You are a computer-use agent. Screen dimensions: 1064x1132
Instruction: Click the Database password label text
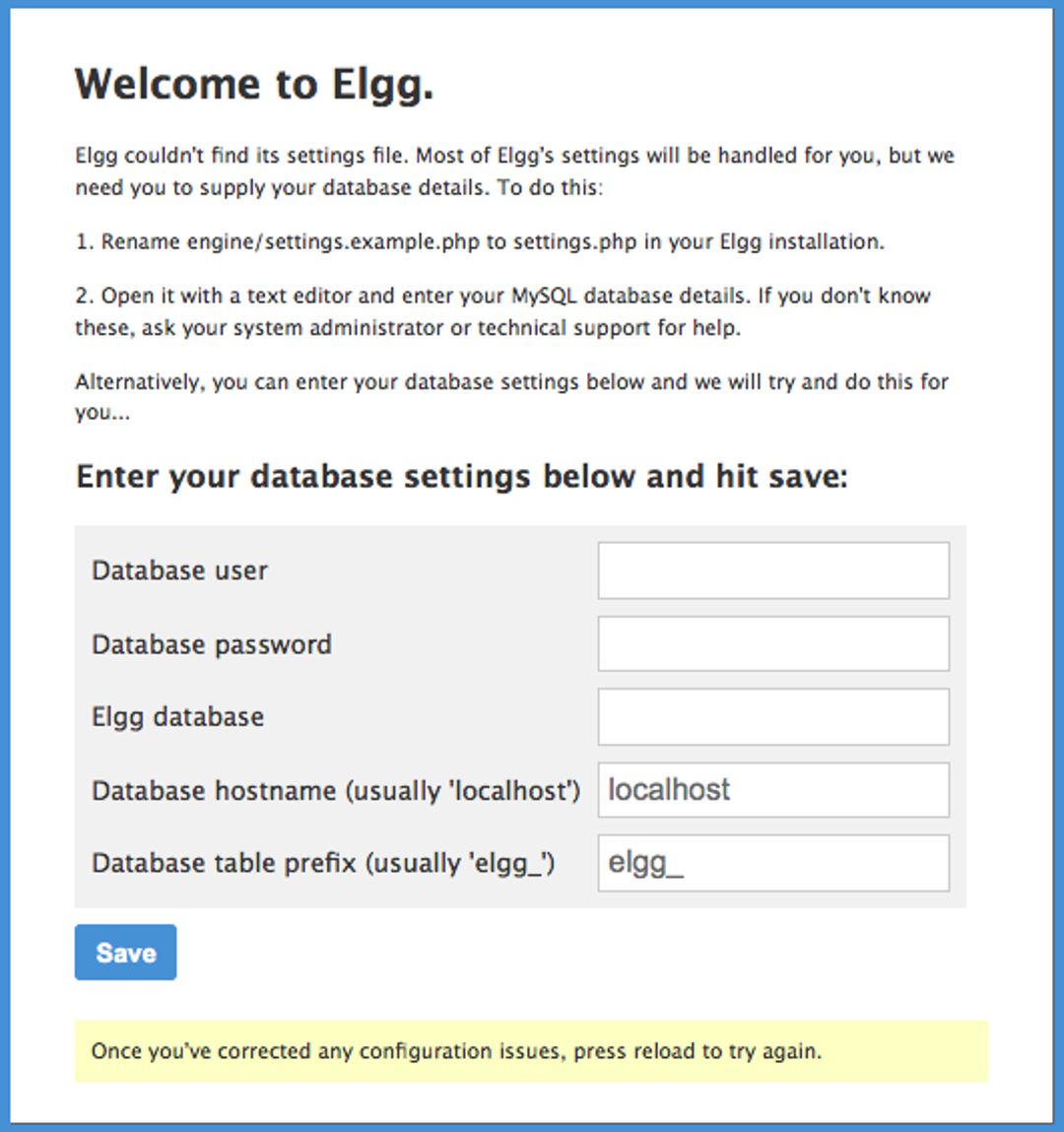click(211, 642)
